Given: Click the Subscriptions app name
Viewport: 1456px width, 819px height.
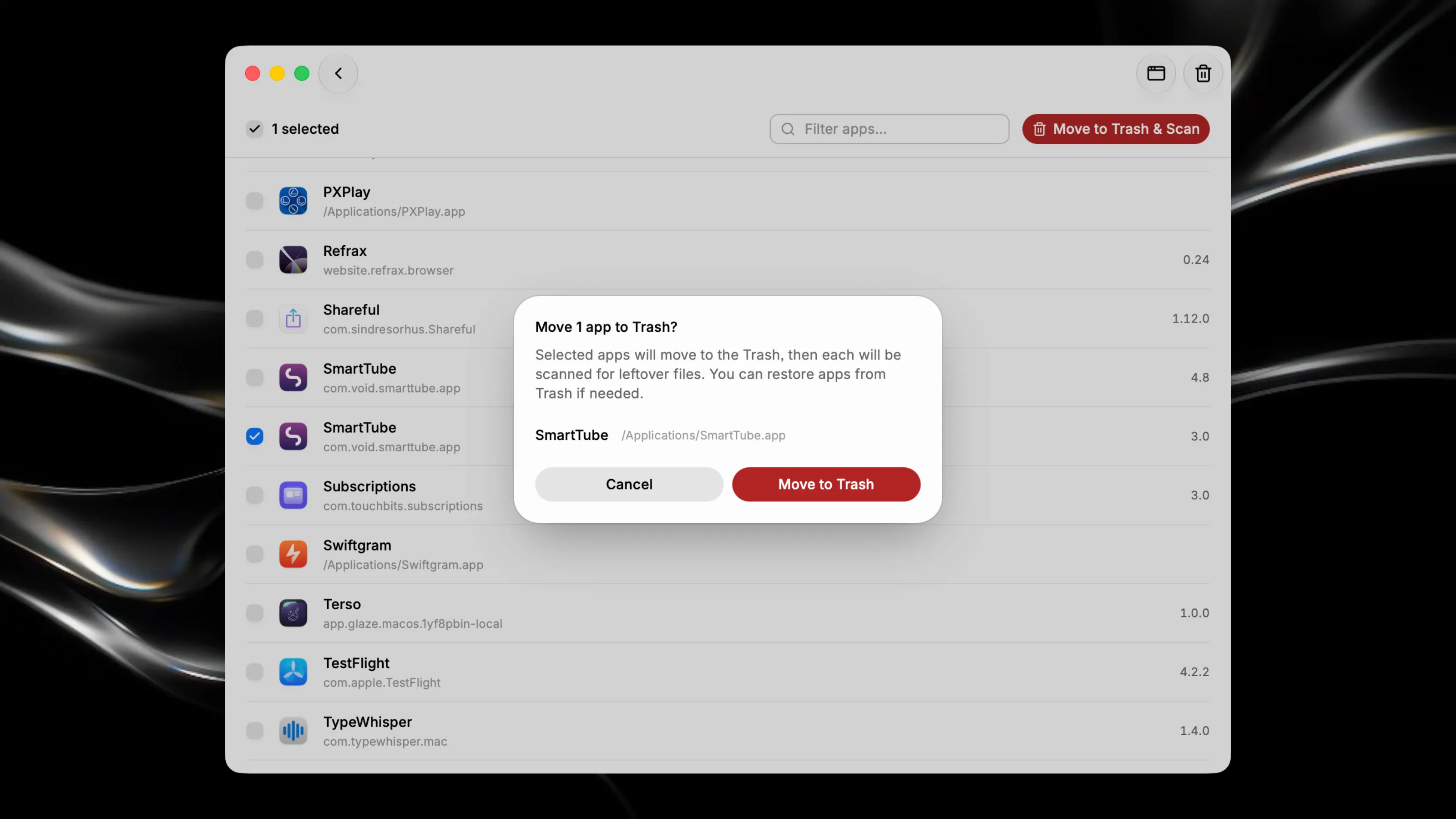Looking at the screenshot, I should coord(369,487).
